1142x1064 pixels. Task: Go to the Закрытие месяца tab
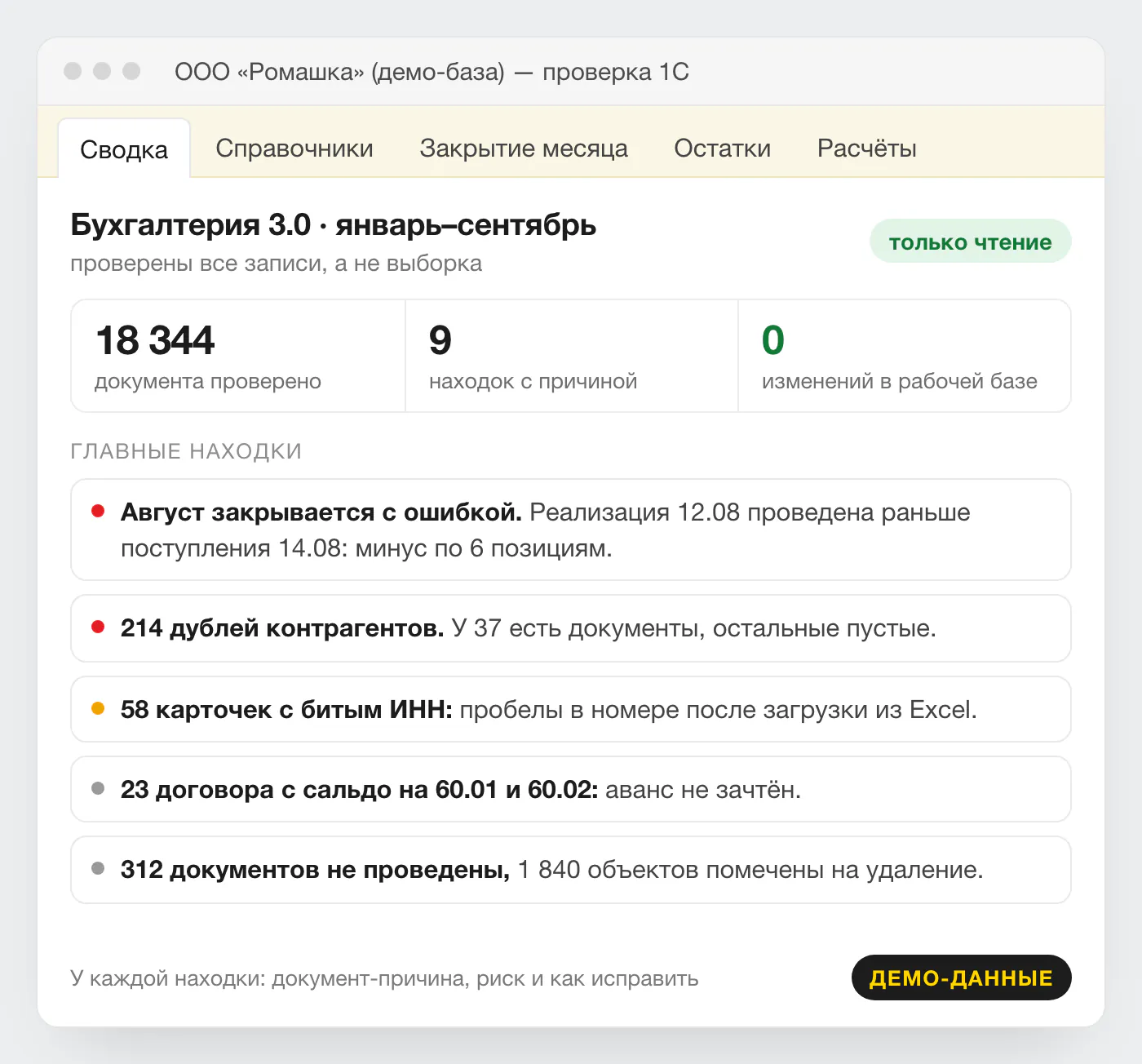tap(524, 149)
